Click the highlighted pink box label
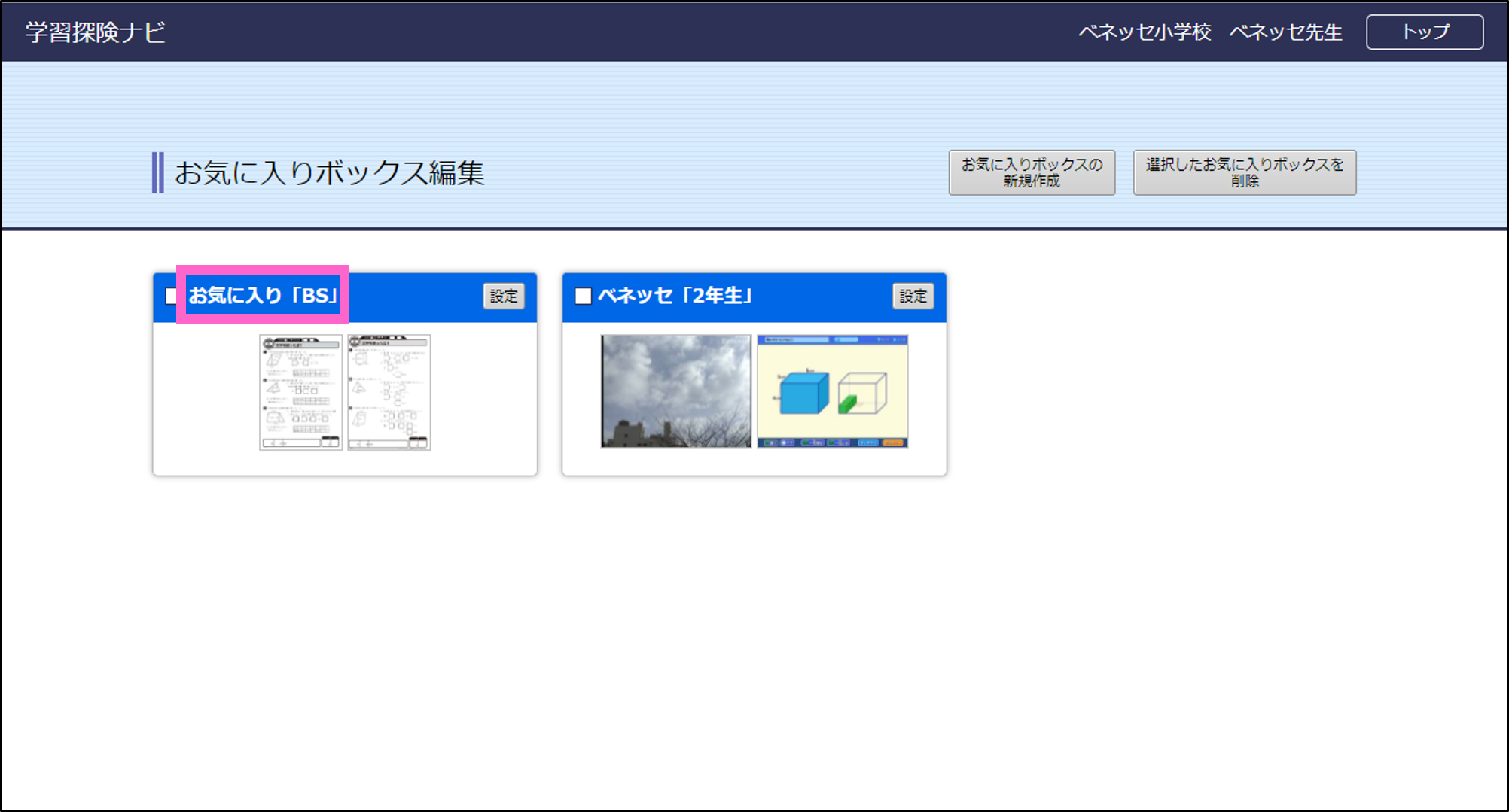Image resolution: width=1509 pixels, height=812 pixels. click(263, 296)
